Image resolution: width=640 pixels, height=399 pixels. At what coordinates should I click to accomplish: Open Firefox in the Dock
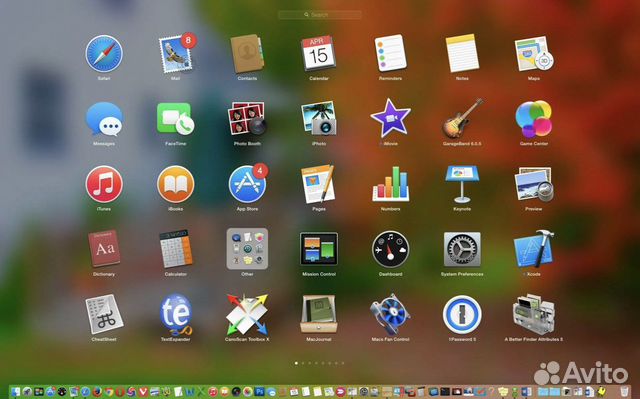[x=97, y=392]
